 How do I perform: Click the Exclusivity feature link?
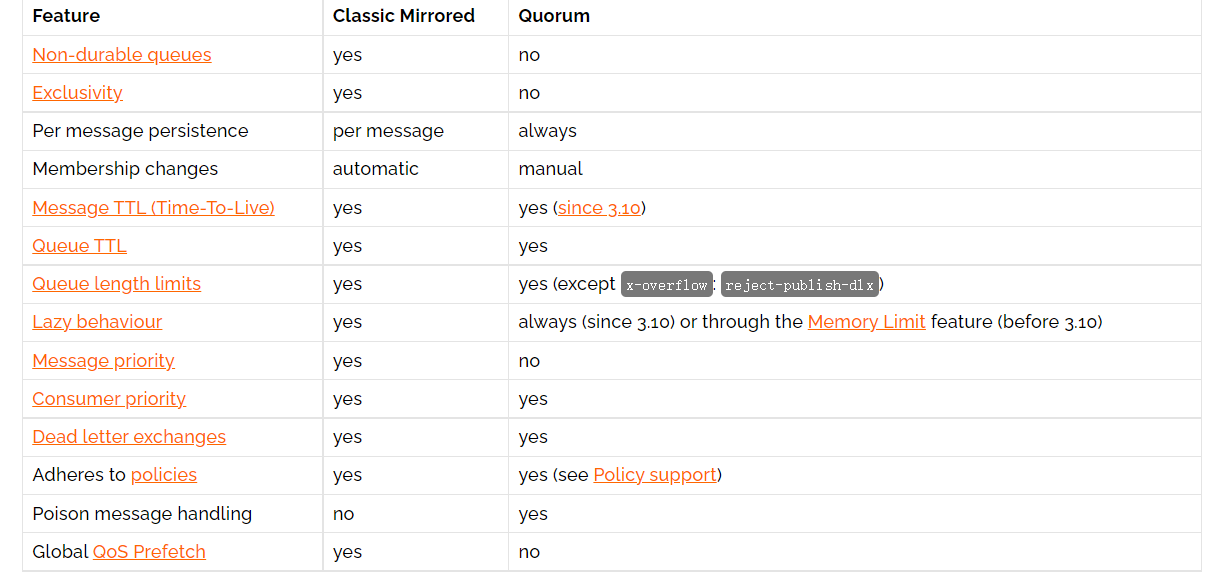[x=77, y=93]
